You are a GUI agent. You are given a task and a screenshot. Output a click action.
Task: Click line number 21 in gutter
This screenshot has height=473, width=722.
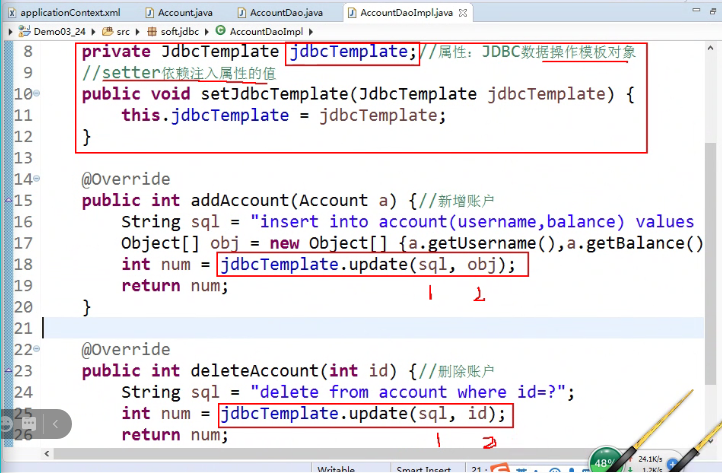[23, 328]
